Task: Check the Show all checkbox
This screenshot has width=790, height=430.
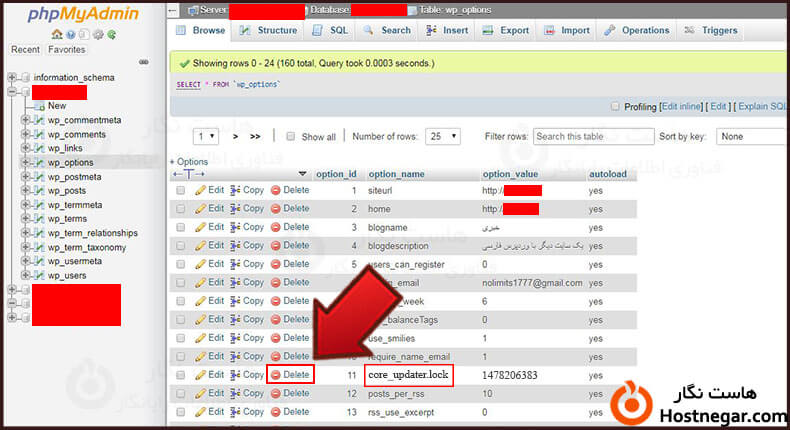Action: coord(291,137)
